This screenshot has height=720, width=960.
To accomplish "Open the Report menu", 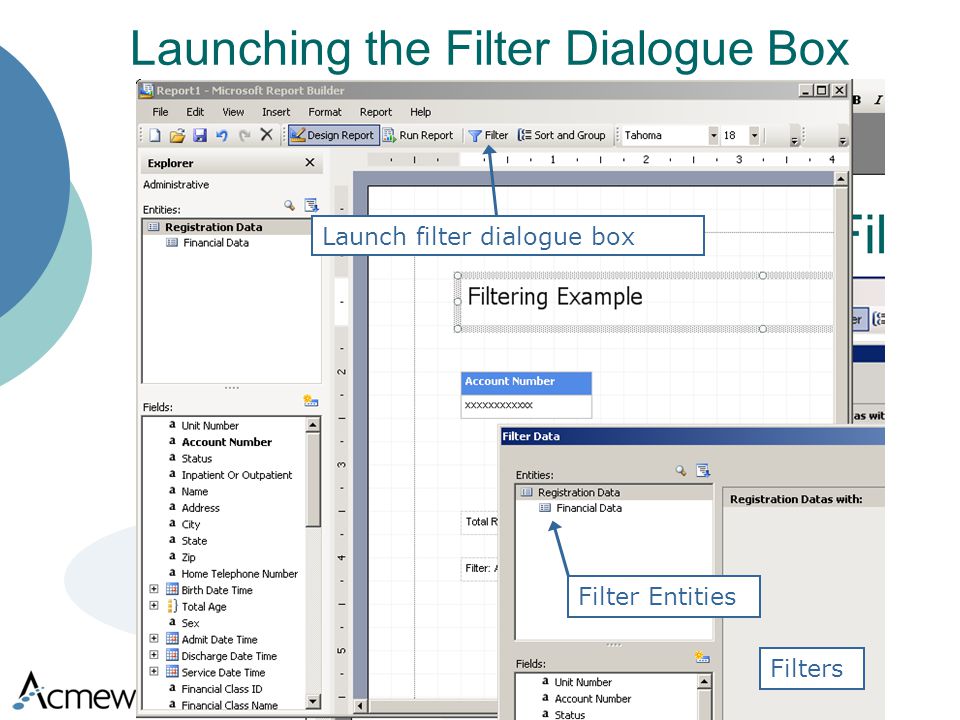I will 376,112.
